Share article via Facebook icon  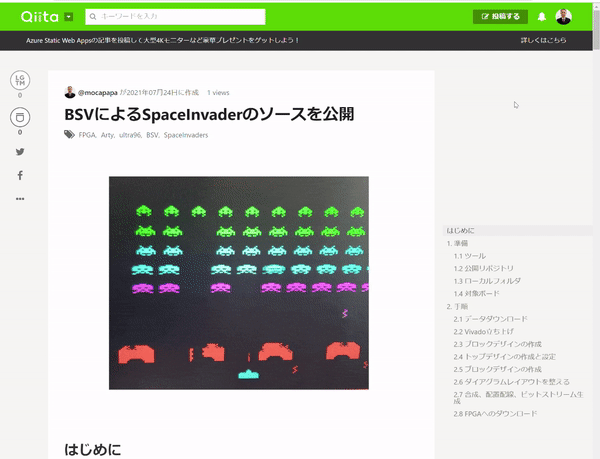[20, 175]
